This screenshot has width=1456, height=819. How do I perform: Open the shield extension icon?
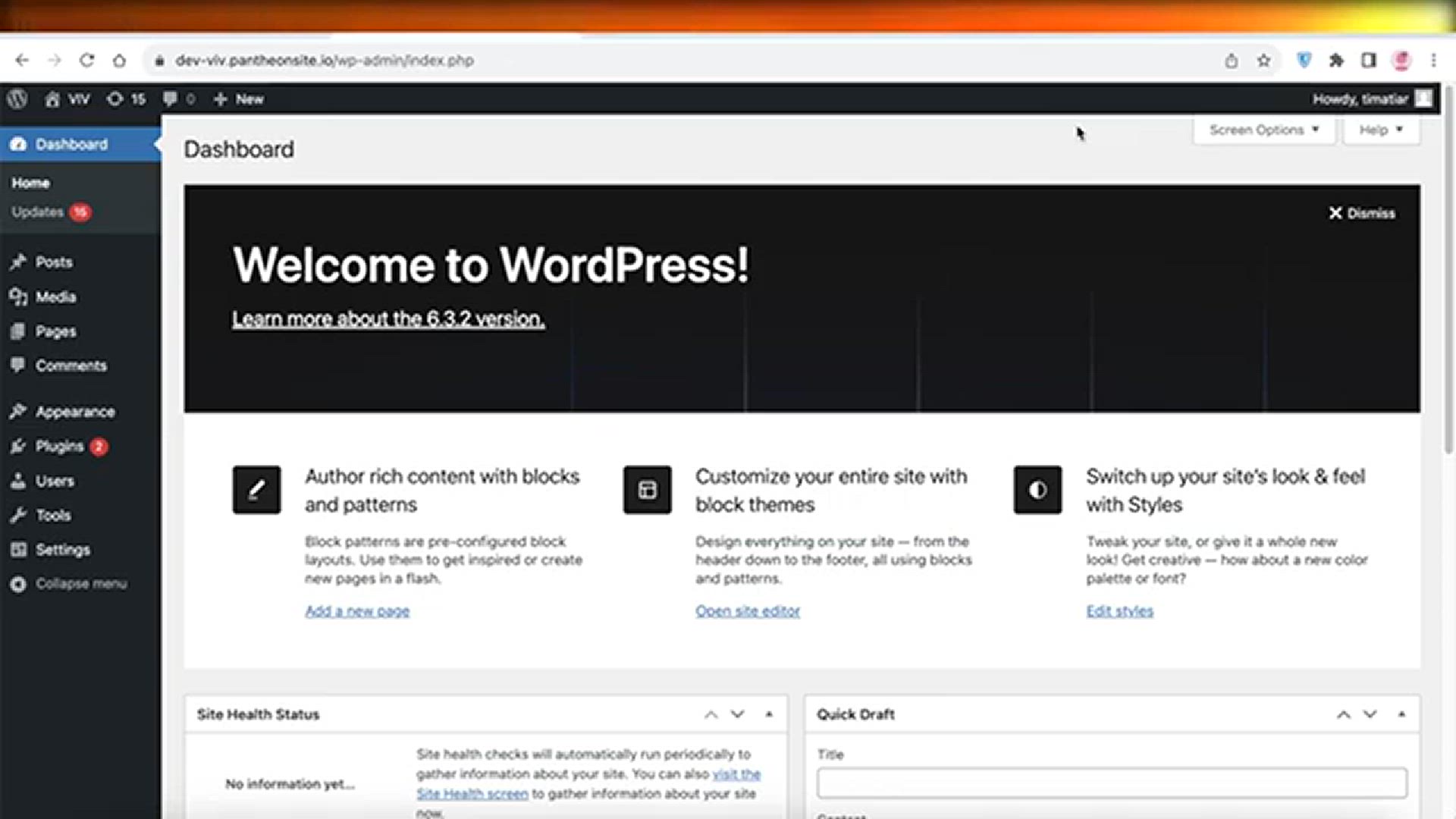coord(1304,60)
